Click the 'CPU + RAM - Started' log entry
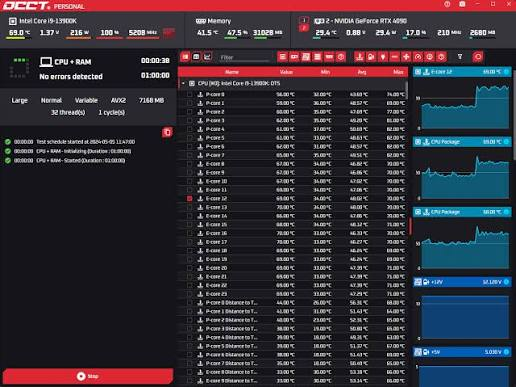516x387 pixels. click(81, 161)
